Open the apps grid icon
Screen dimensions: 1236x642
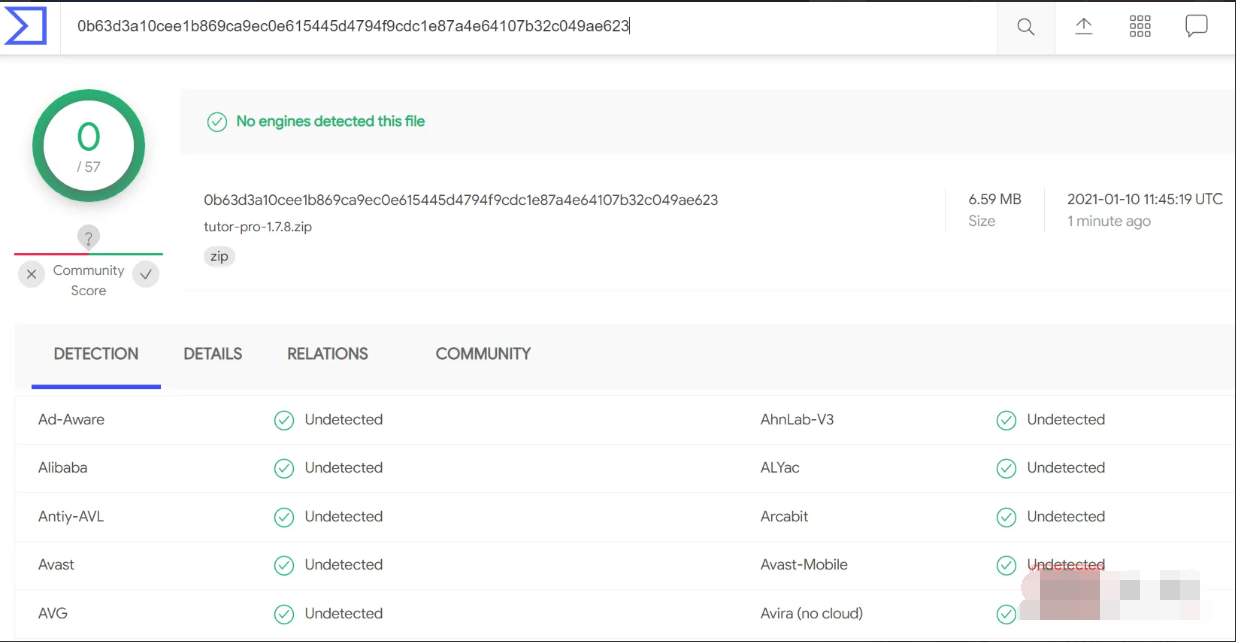(1140, 26)
